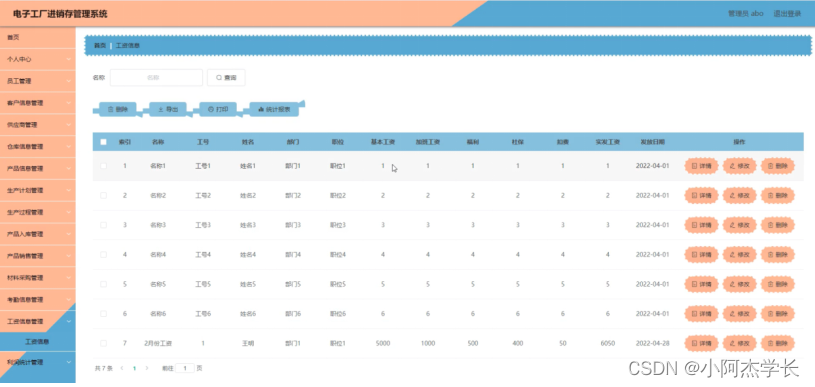The width and height of the screenshot is (815, 387).
Task: Click the 实发工资 value 6050
Action: (x=607, y=343)
